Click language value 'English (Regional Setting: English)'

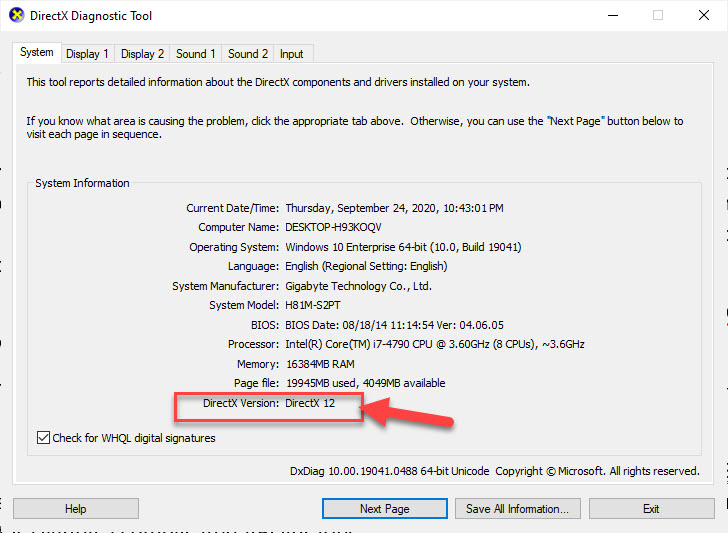366,266
